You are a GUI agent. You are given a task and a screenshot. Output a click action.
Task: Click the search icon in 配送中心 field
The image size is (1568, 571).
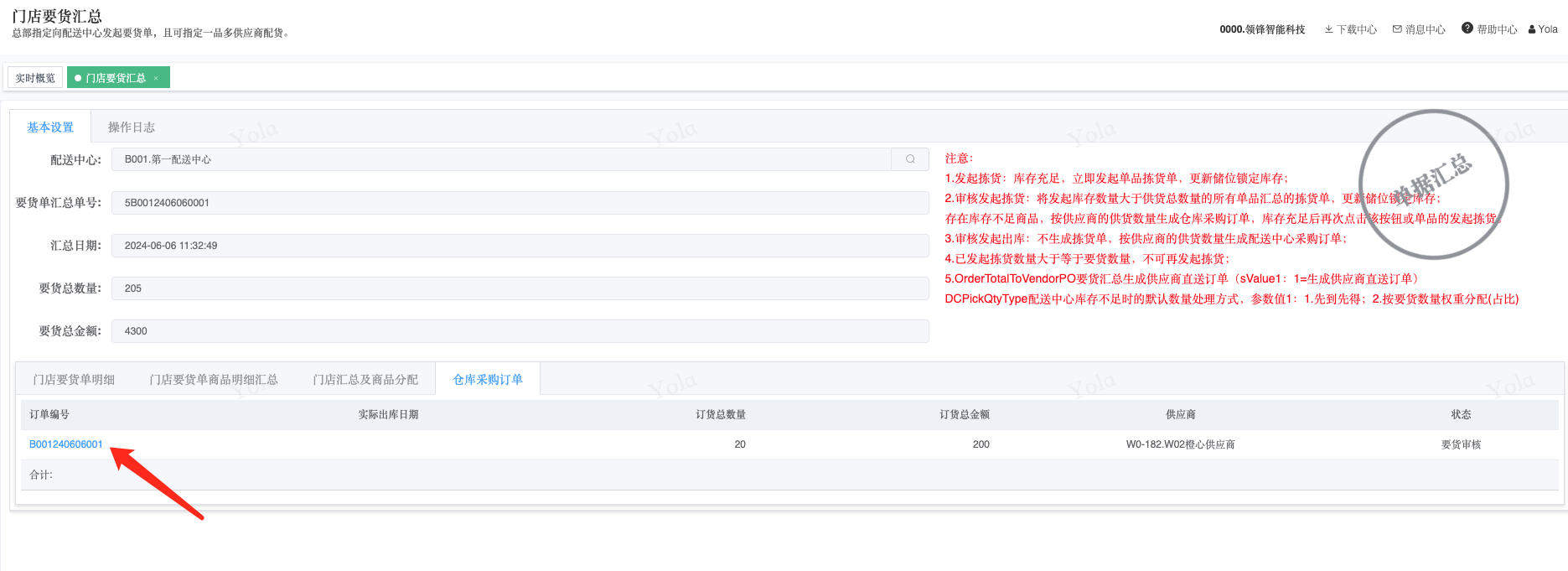[910, 159]
